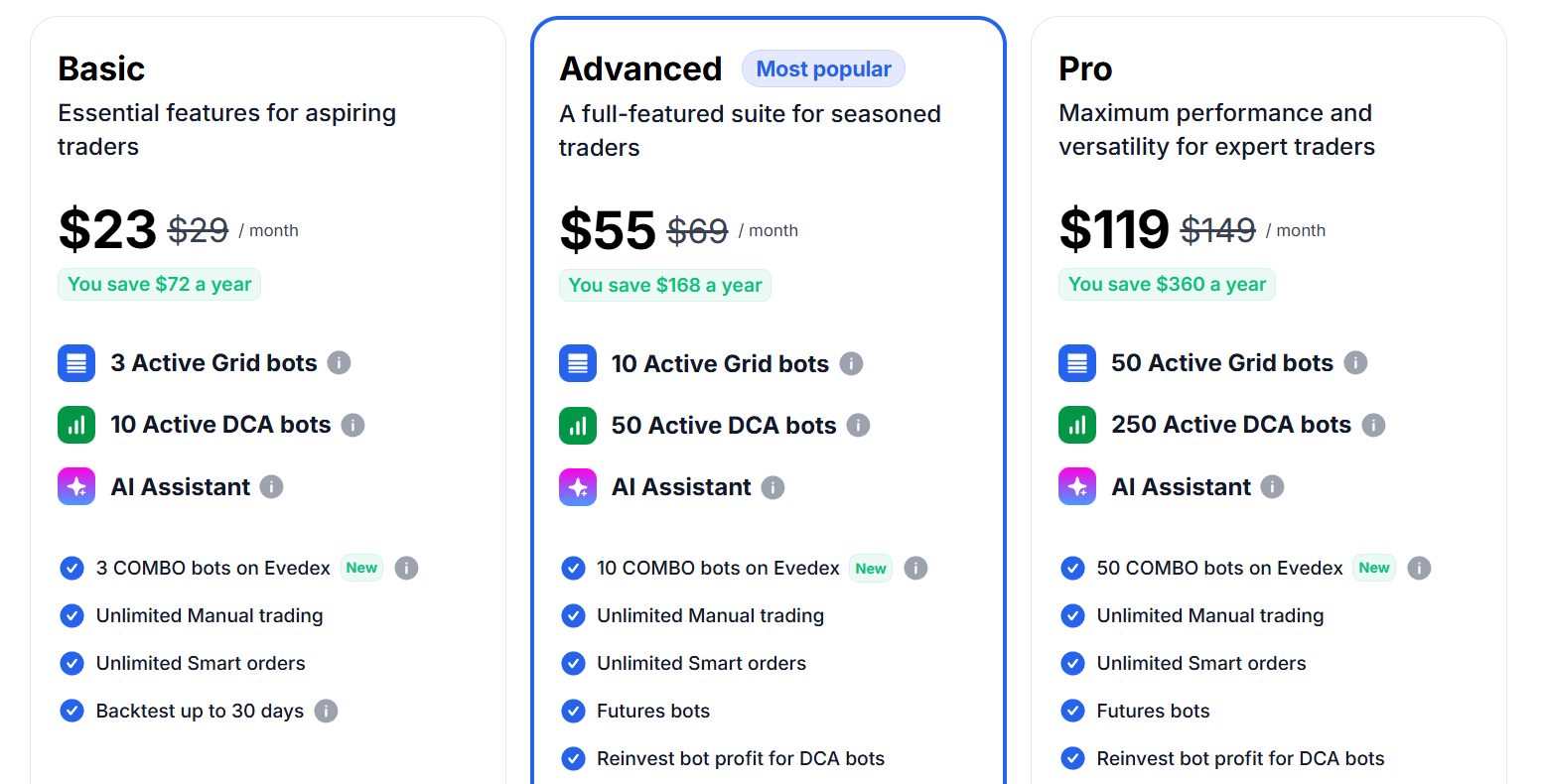The height and width of the screenshot is (784, 1543).
Task: Select the AI Assistant icon in Advanced plan
Action: coord(578,486)
